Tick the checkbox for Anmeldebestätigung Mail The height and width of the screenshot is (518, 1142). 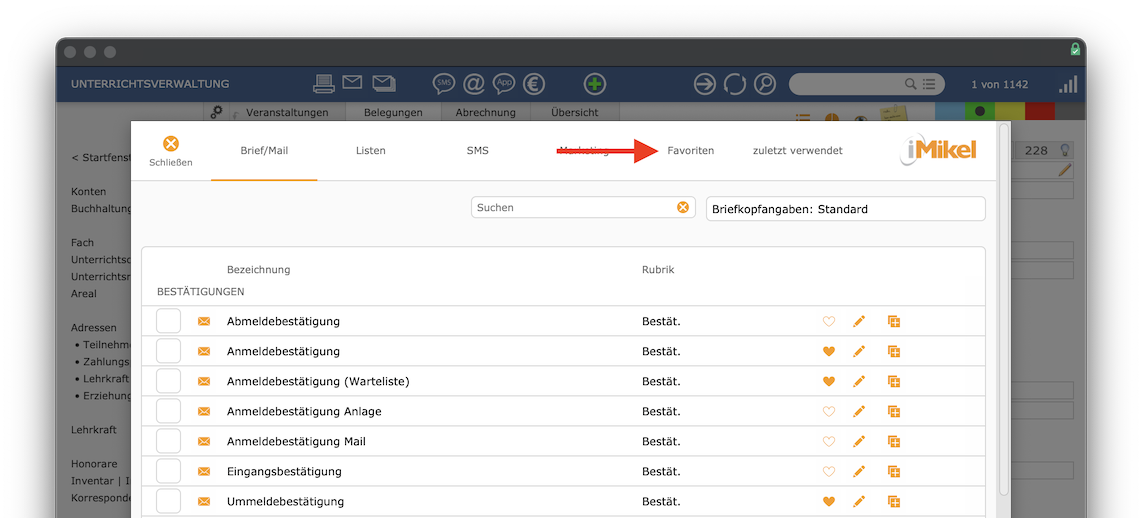(168, 442)
